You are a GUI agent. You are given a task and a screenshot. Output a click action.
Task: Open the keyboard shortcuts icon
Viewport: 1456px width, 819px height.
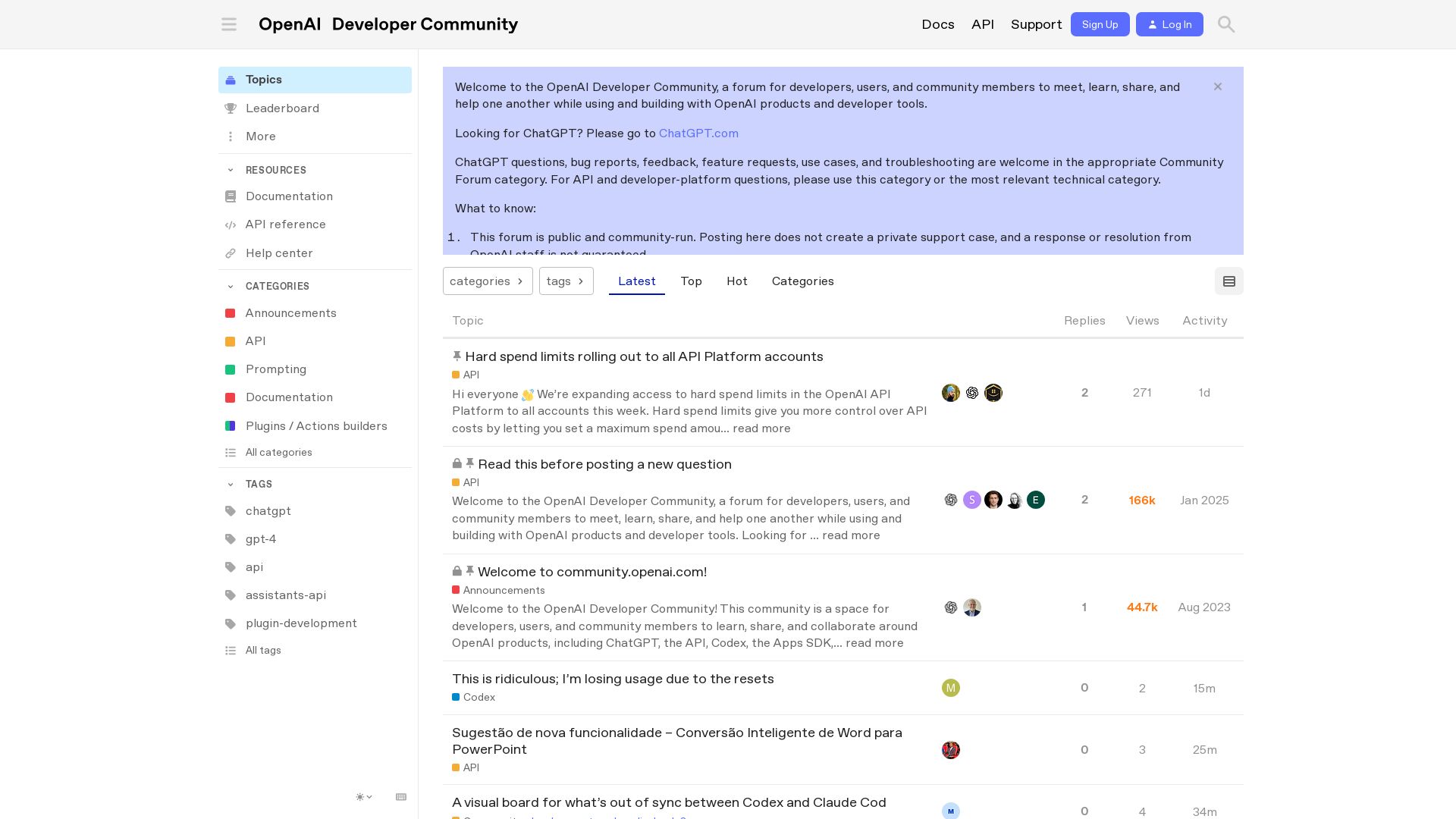[401, 797]
